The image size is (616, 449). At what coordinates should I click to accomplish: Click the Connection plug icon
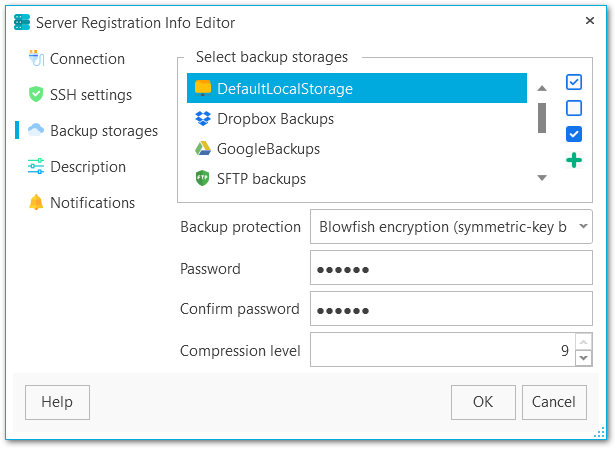coord(36,59)
